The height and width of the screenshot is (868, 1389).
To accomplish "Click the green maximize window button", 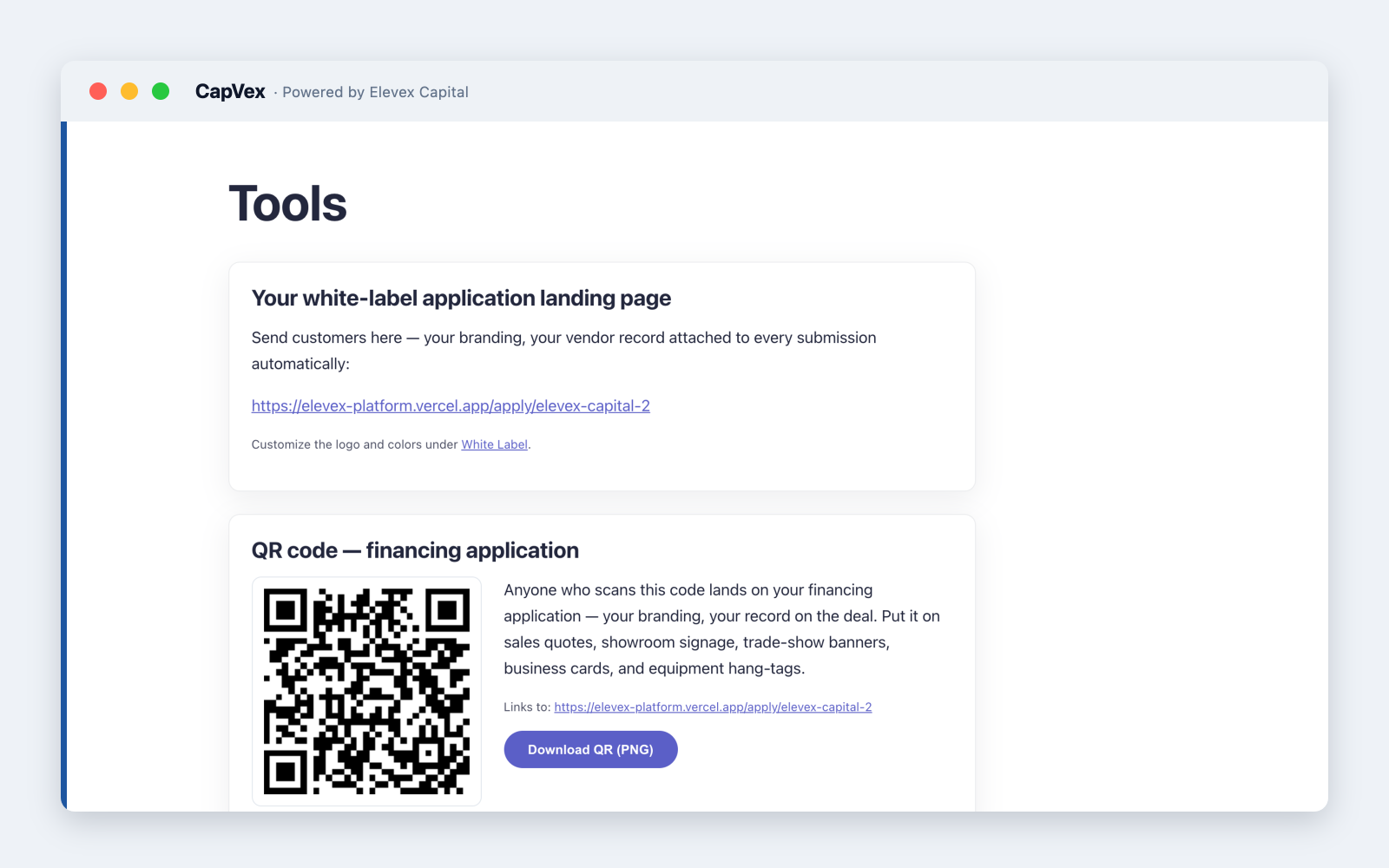I will click(161, 91).
